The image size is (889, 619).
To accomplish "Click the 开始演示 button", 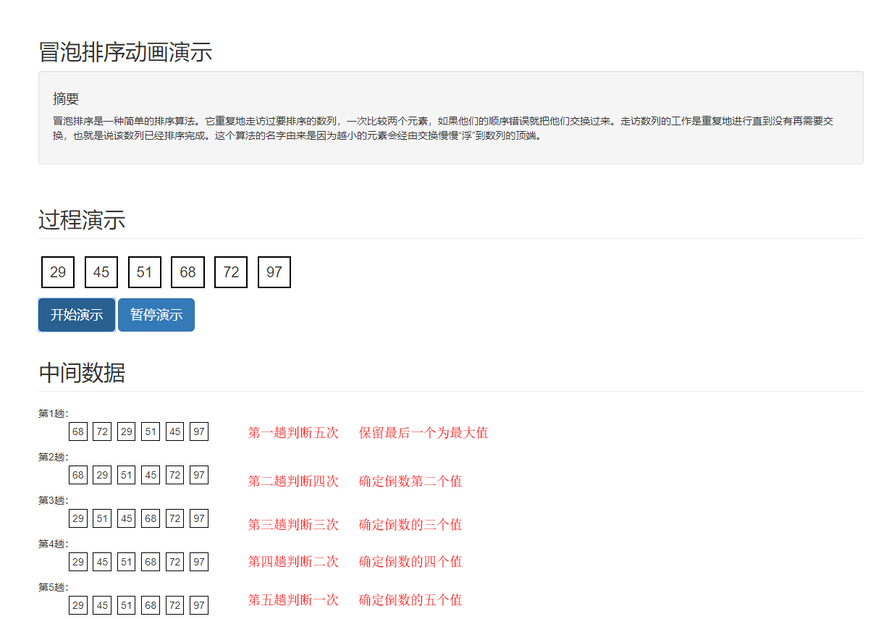I will [77, 315].
